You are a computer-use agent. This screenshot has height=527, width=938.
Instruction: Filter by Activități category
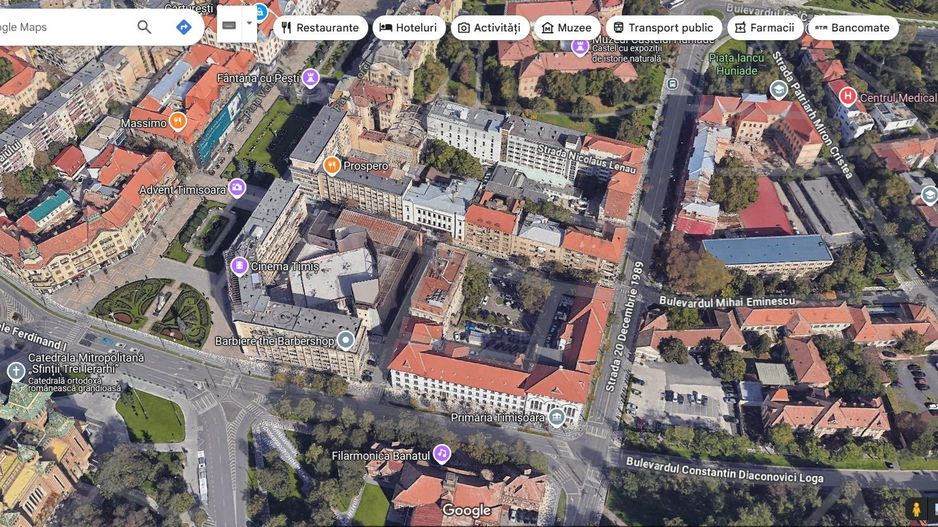click(489, 28)
